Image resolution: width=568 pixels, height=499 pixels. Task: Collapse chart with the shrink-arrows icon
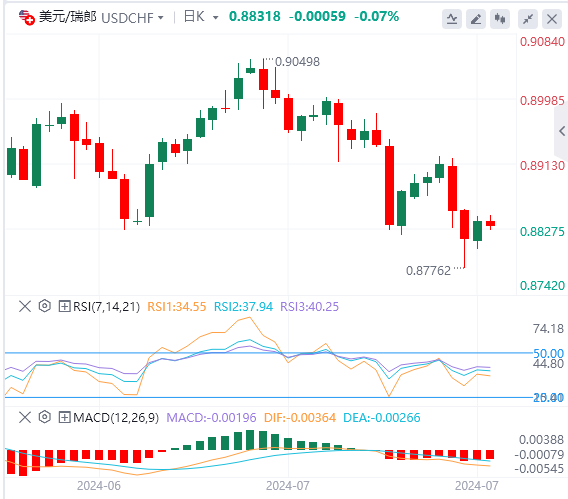(x=528, y=19)
